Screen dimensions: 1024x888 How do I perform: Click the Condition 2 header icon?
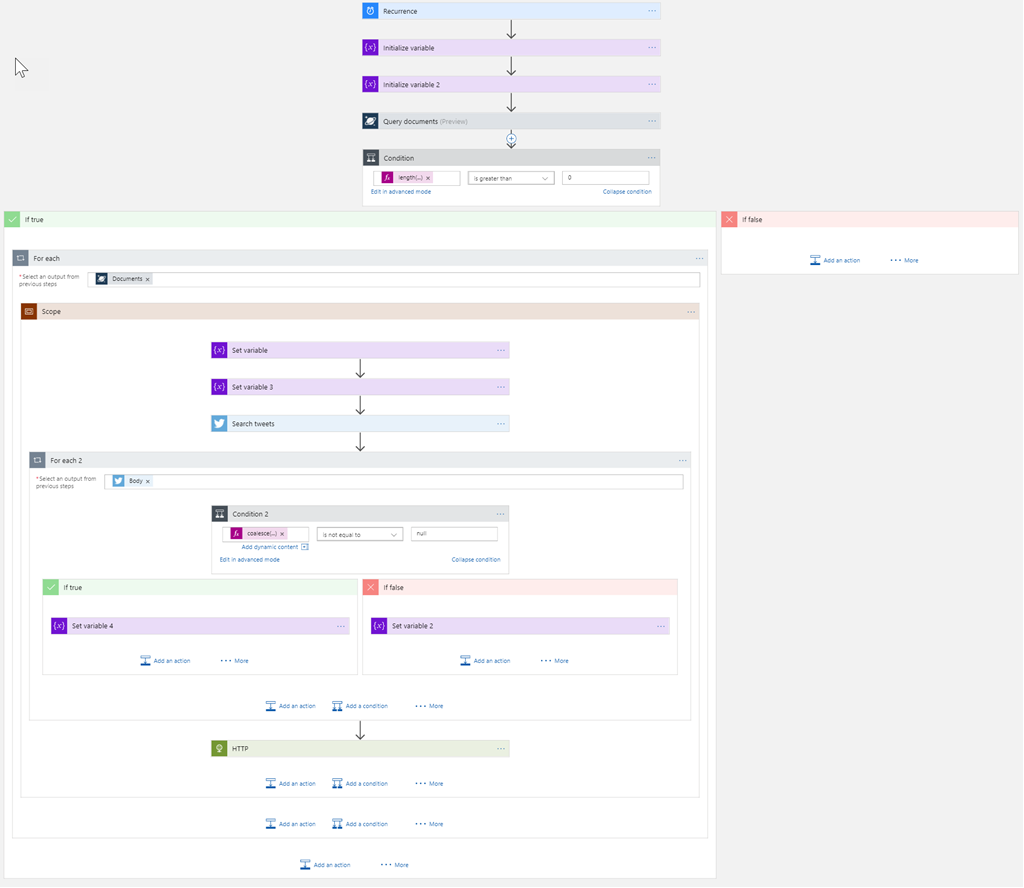coord(220,513)
